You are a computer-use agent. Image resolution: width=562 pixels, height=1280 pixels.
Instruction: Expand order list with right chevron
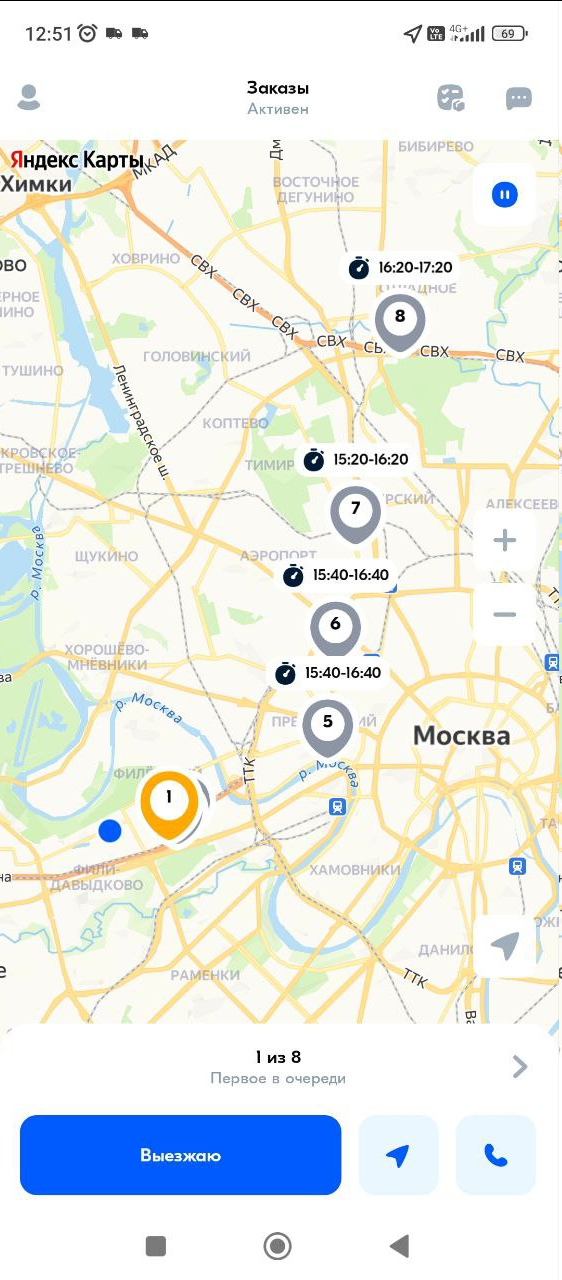(x=520, y=1067)
